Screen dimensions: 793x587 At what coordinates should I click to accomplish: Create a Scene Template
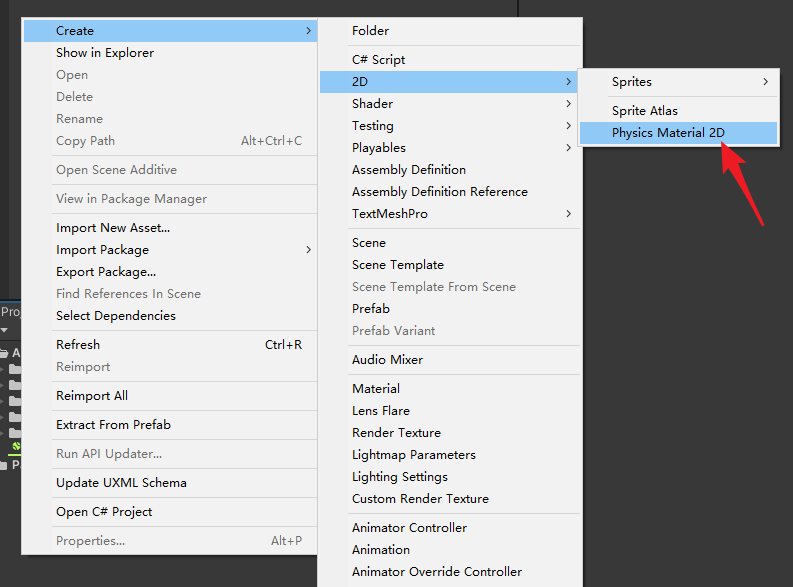[449, 265]
